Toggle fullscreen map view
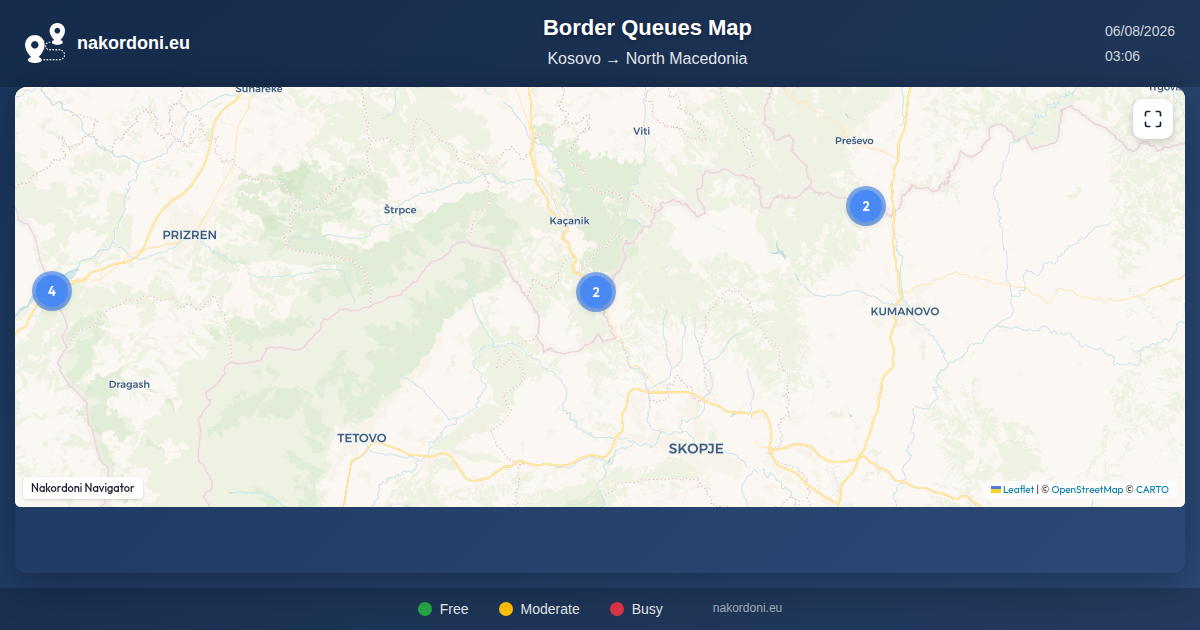Screen dimensions: 1200x630 click(x=1153, y=119)
